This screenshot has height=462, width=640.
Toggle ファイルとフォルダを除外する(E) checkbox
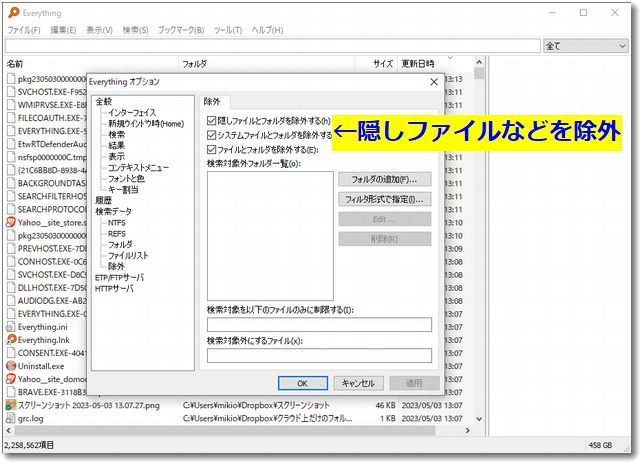211,149
